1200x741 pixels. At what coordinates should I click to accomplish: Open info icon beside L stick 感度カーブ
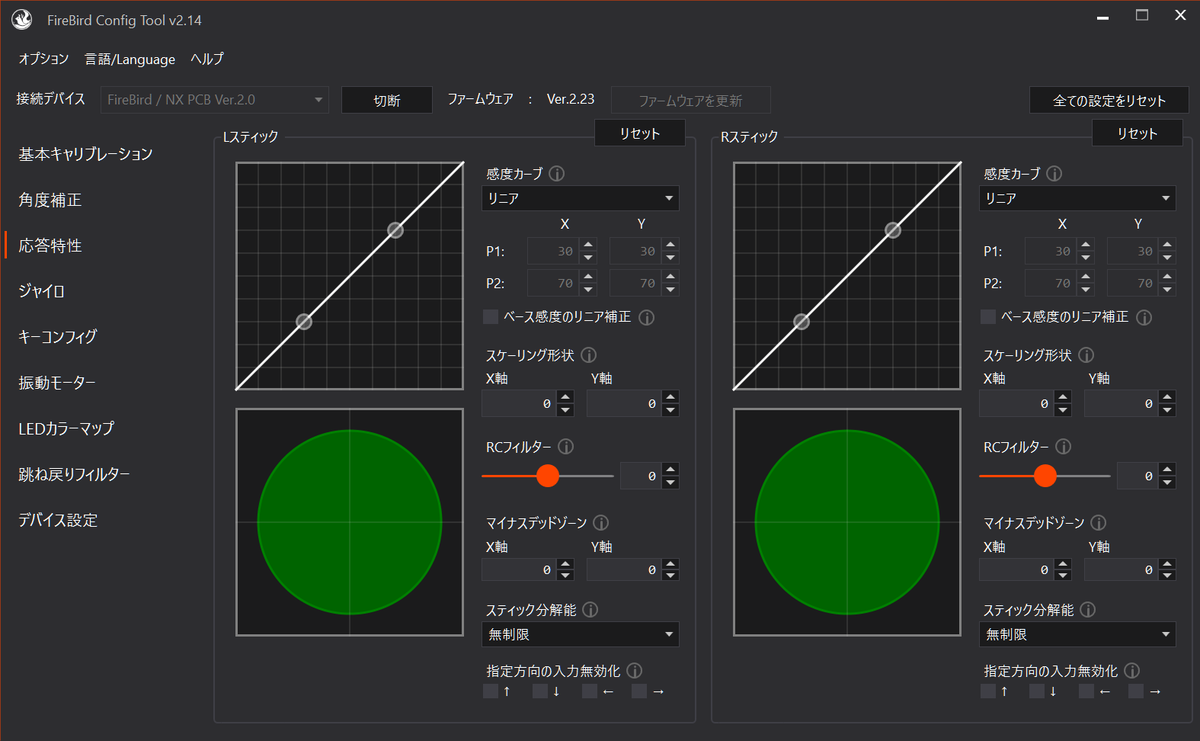pos(557,174)
